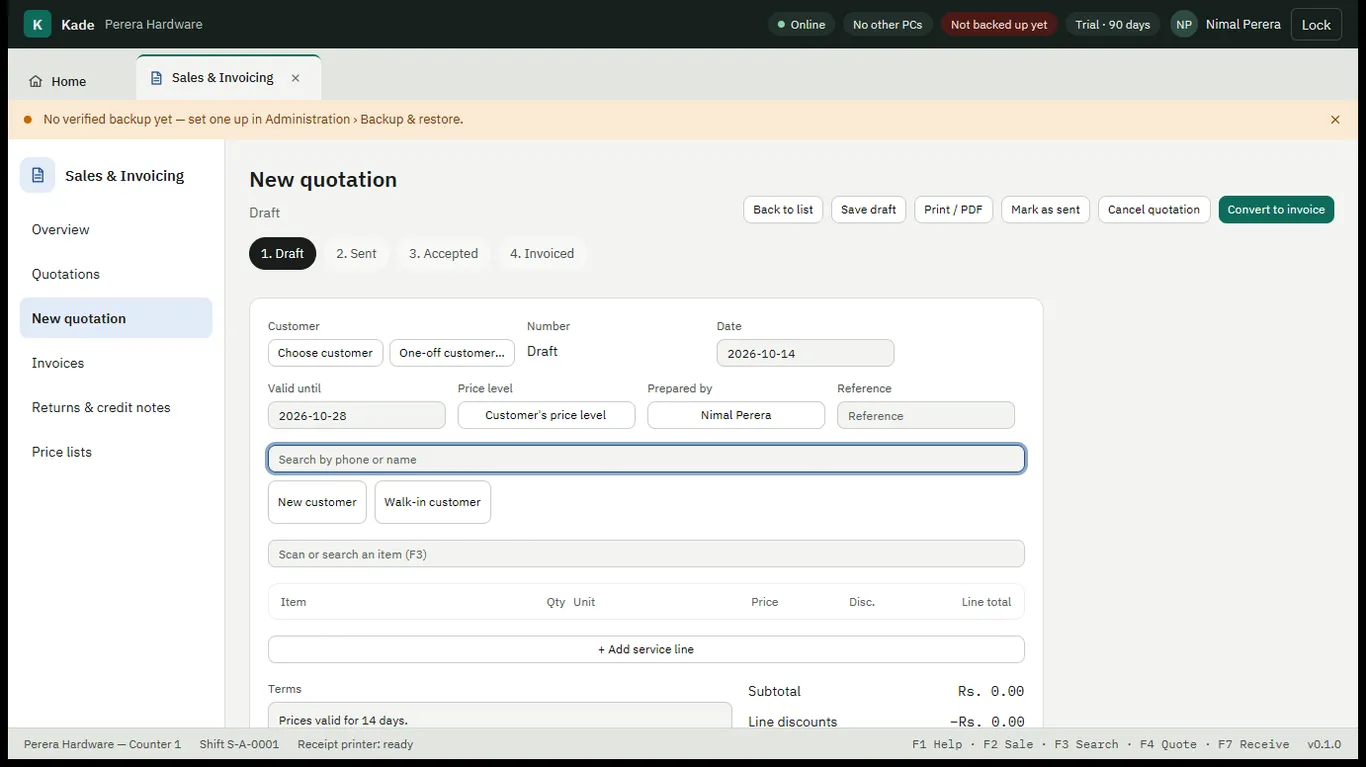Click the F1 Help shortcut hint
The height and width of the screenshot is (767, 1366).
[x=937, y=744]
